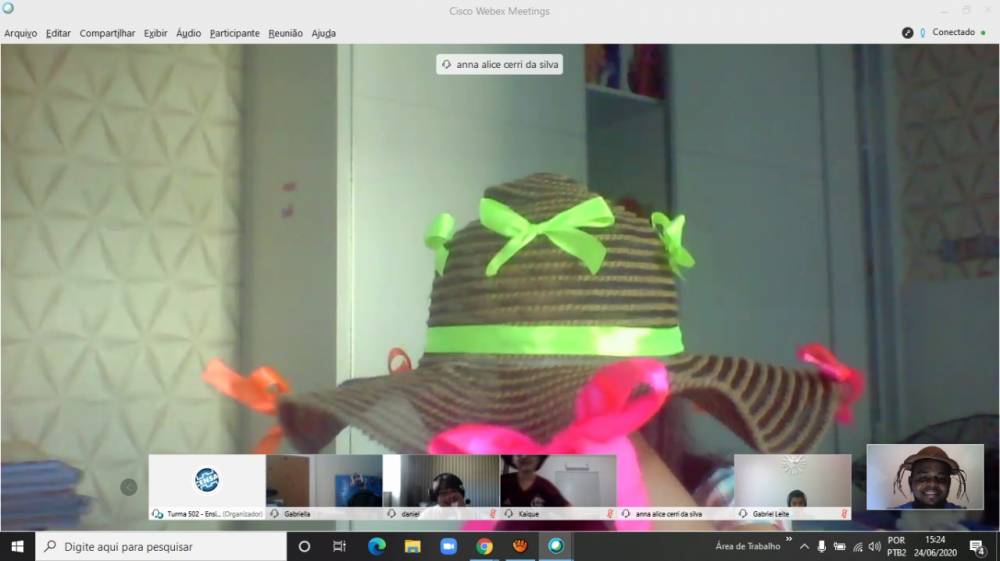
Task: Click the self-view video in the corner
Action: click(925, 477)
